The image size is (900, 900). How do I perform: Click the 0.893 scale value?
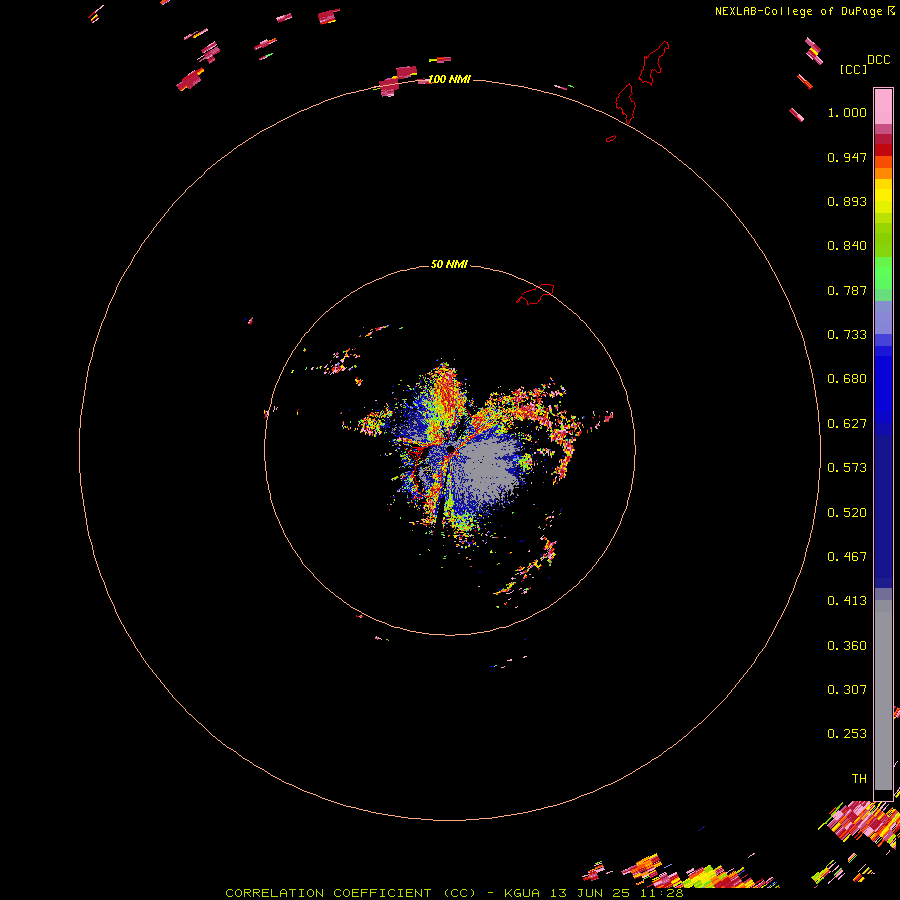pos(847,201)
